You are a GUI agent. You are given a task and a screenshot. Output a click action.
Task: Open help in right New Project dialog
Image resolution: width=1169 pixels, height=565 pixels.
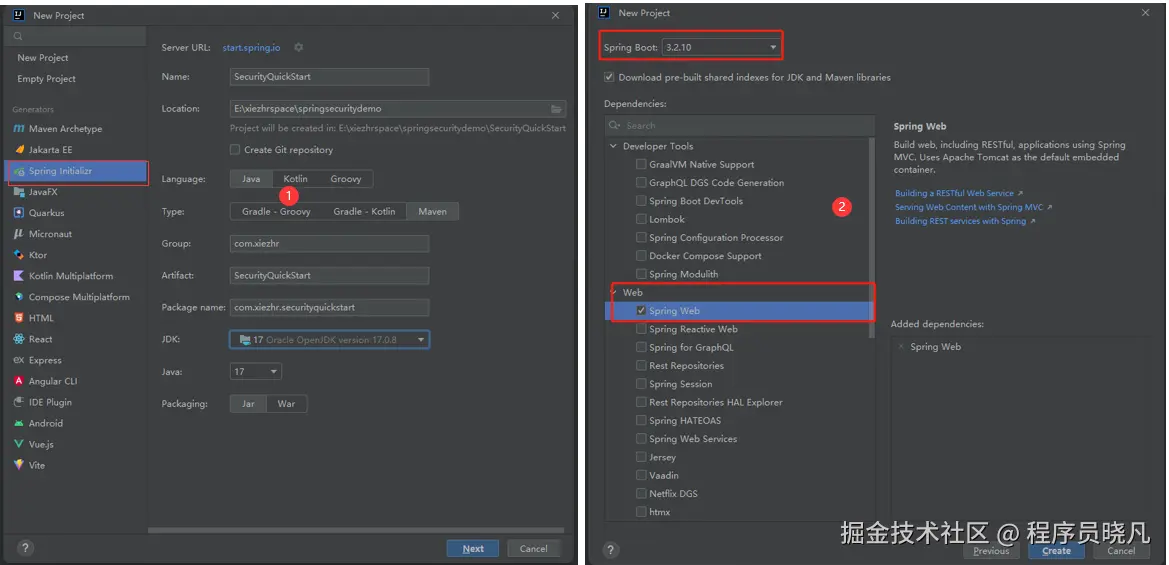coord(611,550)
